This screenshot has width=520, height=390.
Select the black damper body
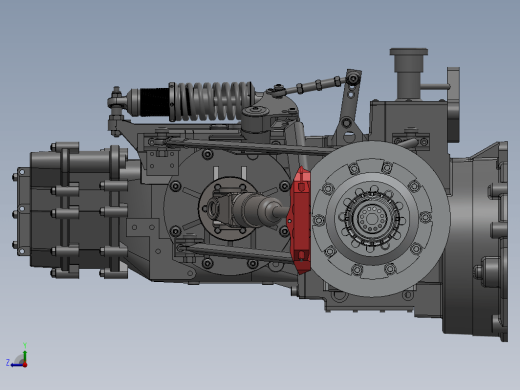point(154,102)
